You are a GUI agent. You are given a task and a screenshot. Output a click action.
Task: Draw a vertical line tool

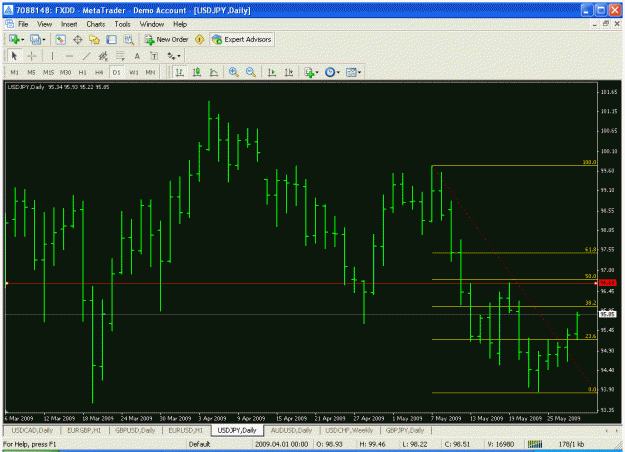coord(52,56)
